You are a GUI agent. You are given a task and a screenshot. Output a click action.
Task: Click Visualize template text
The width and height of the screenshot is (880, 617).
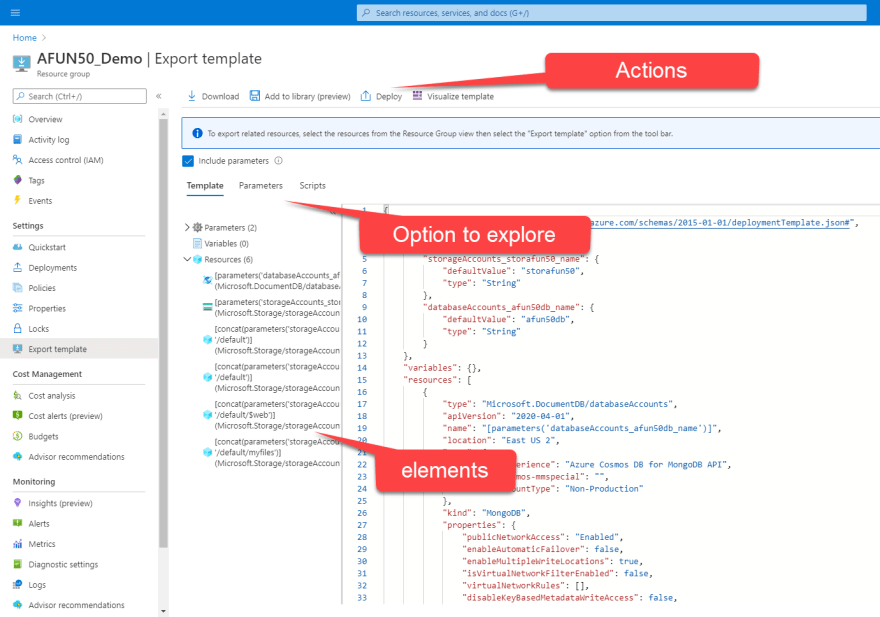[461, 97]
